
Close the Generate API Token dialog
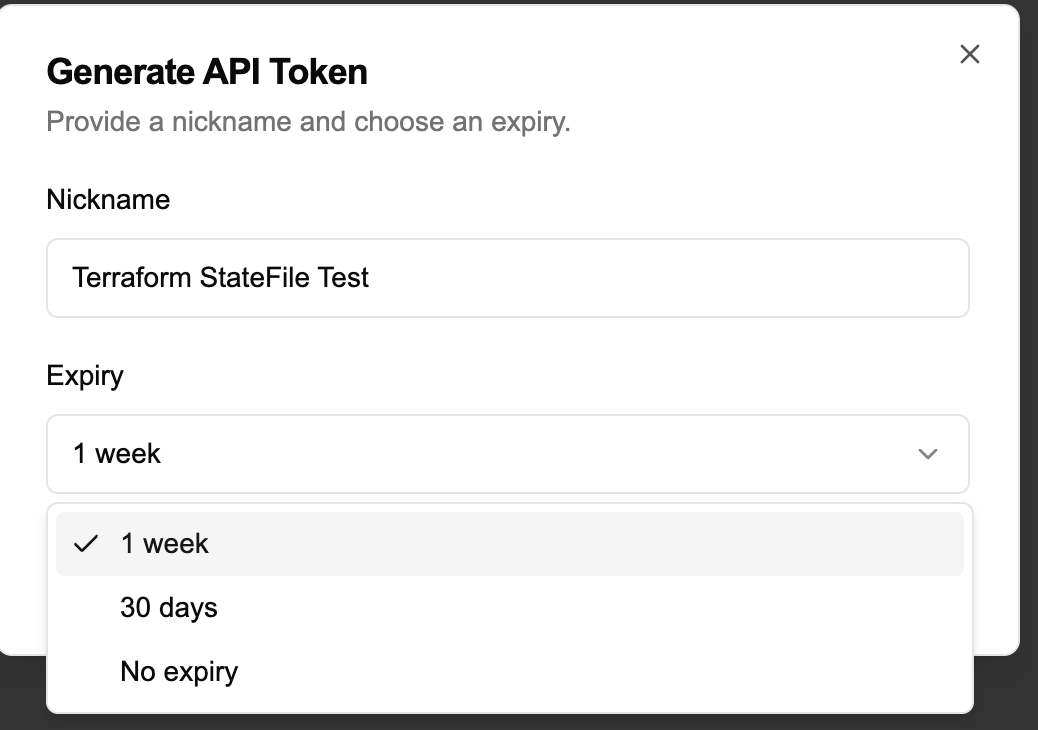click(x=969, y=54)
